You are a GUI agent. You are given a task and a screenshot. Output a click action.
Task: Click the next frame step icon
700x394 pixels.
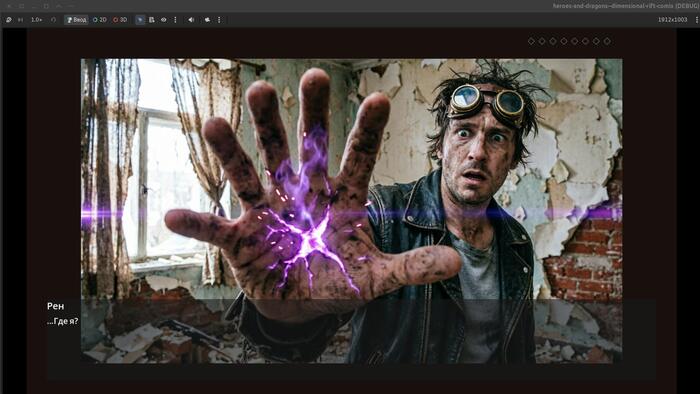(x=21, y=20)
